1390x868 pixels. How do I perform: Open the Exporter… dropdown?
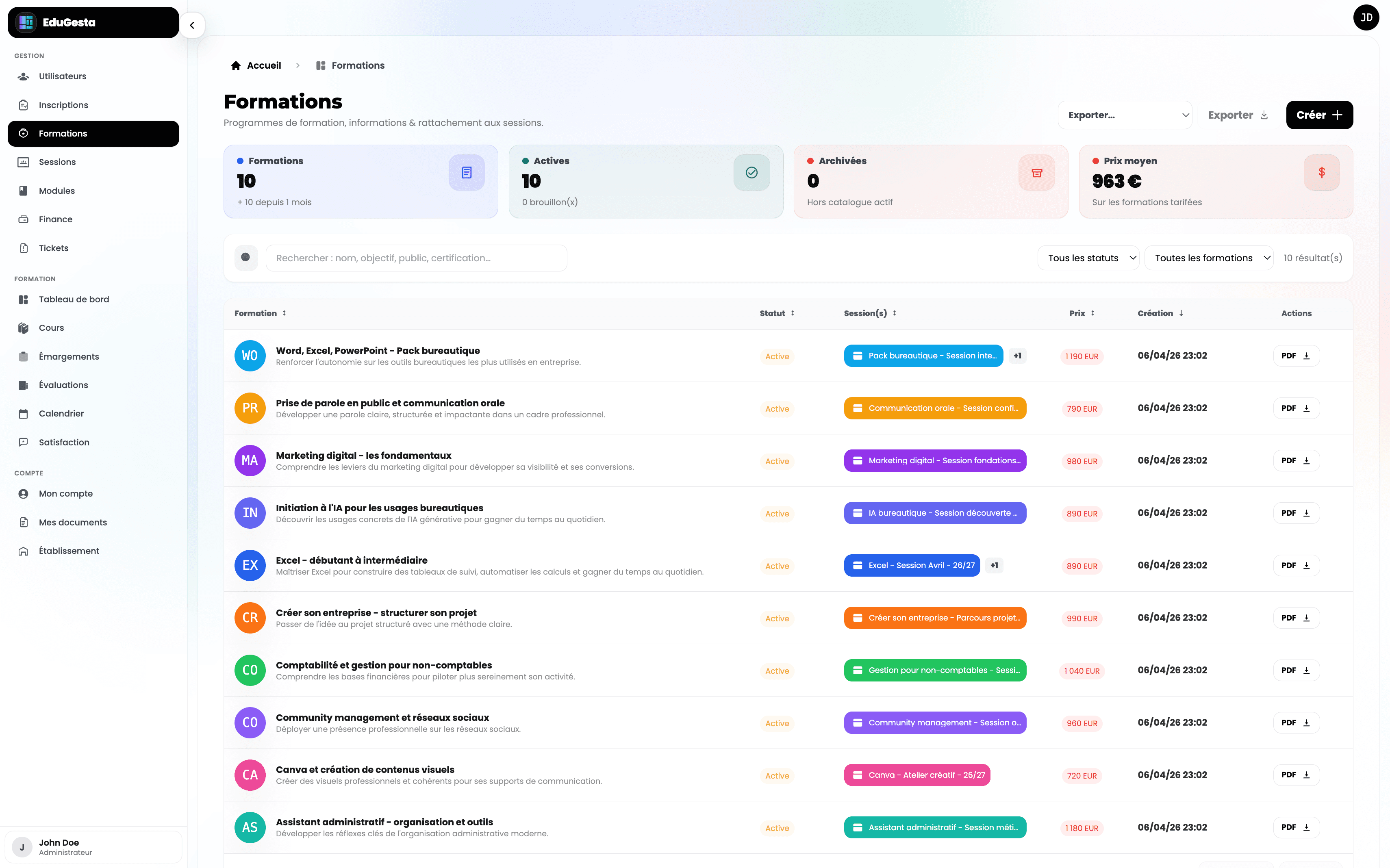coord(1124,115)
